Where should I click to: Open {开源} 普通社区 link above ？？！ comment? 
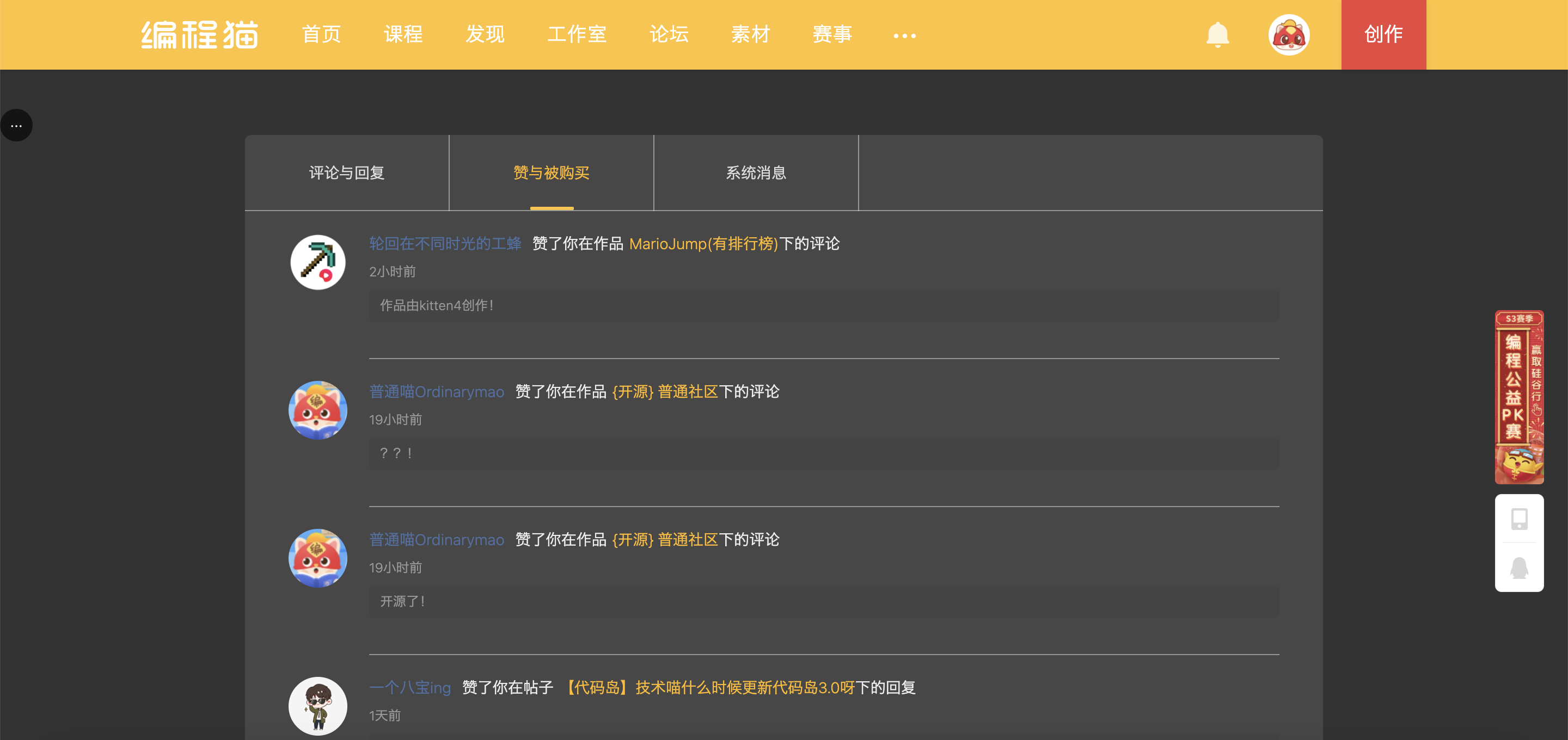665,392
